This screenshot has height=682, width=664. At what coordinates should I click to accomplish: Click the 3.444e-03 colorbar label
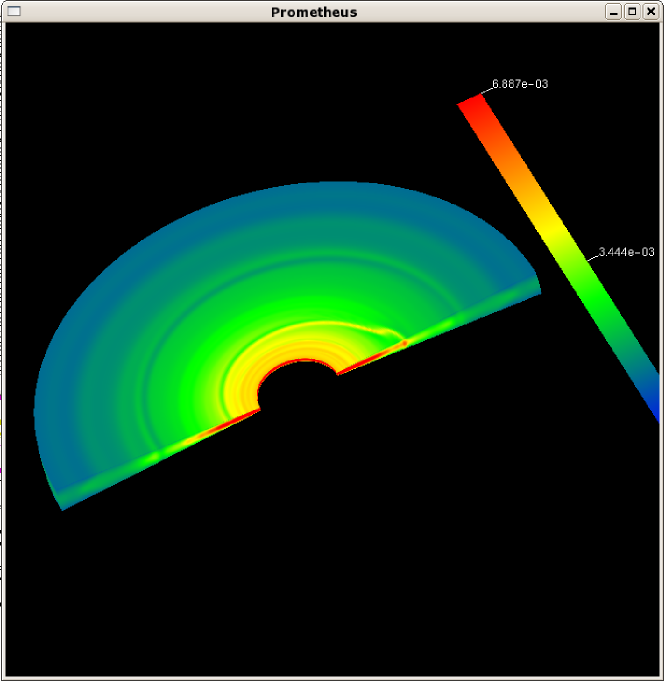[626, 252]
